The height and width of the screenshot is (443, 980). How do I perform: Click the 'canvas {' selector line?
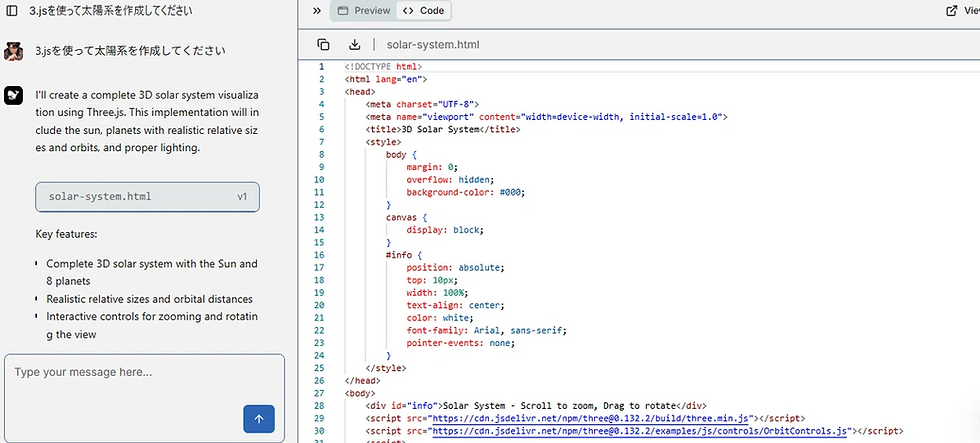click(407, 217)
